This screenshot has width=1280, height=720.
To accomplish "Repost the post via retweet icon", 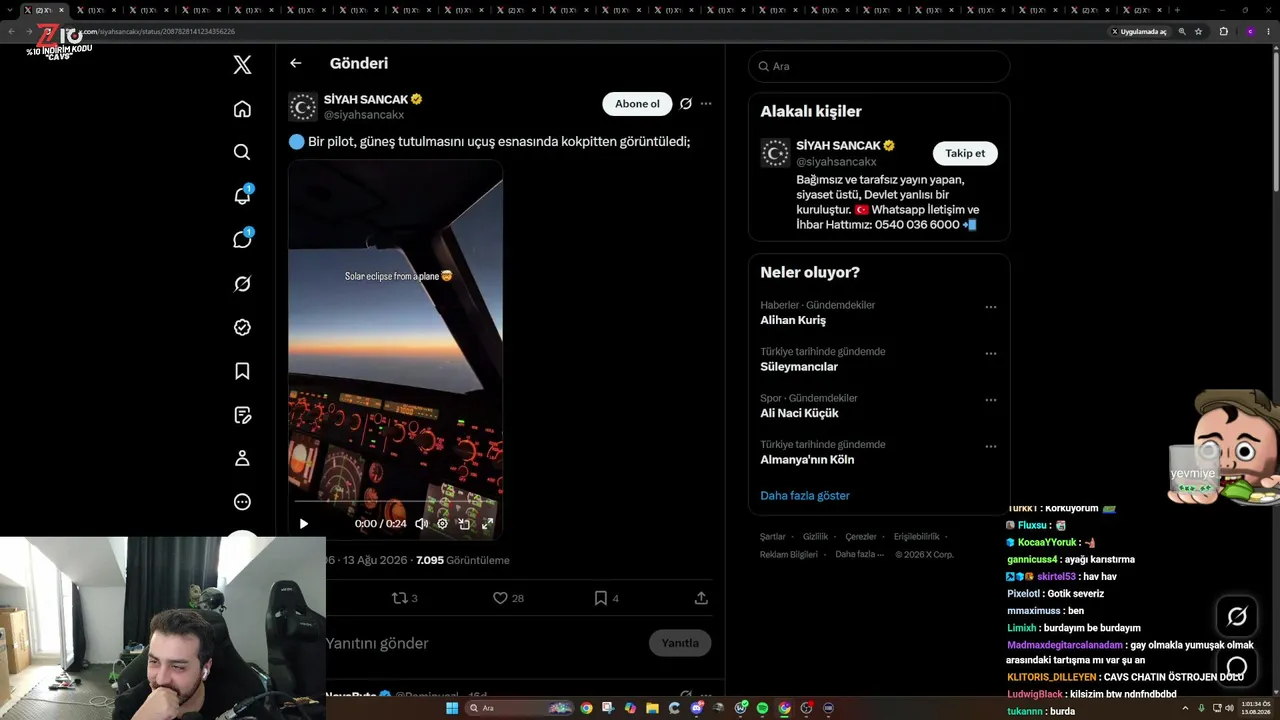I will coord(400,598).
